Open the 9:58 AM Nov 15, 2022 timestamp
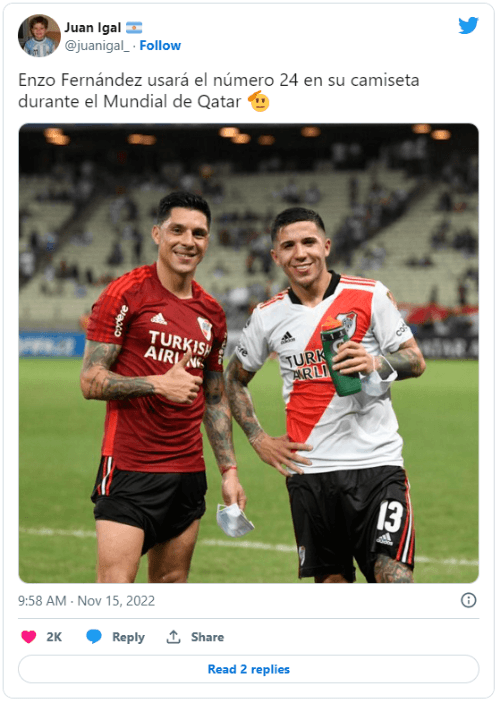This screenshot has width=500, height=703. (x=87, y=600)
